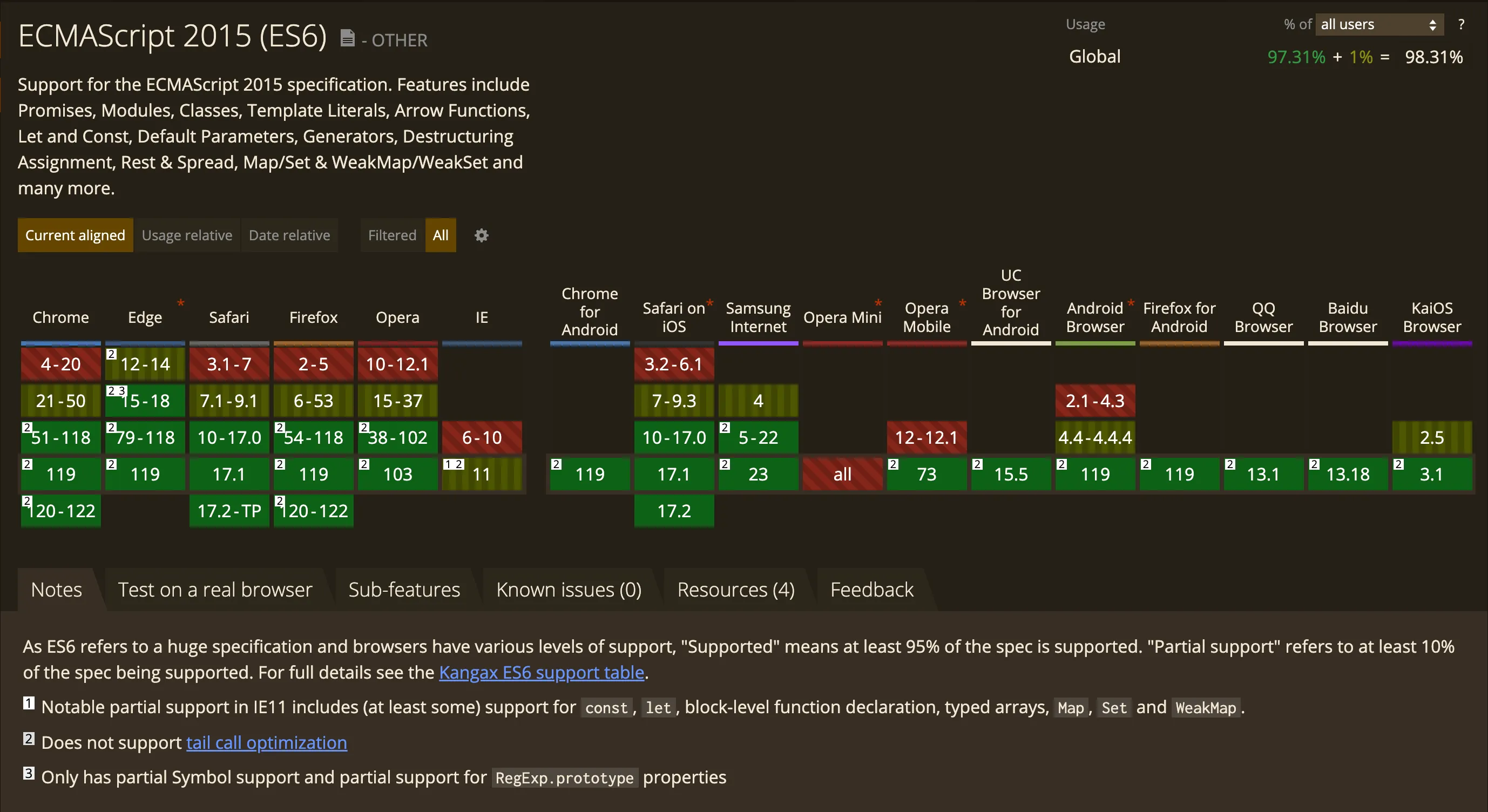Screen dimensions: 1488x812
Task: Click the Edge column header
Action: point(145,317)
